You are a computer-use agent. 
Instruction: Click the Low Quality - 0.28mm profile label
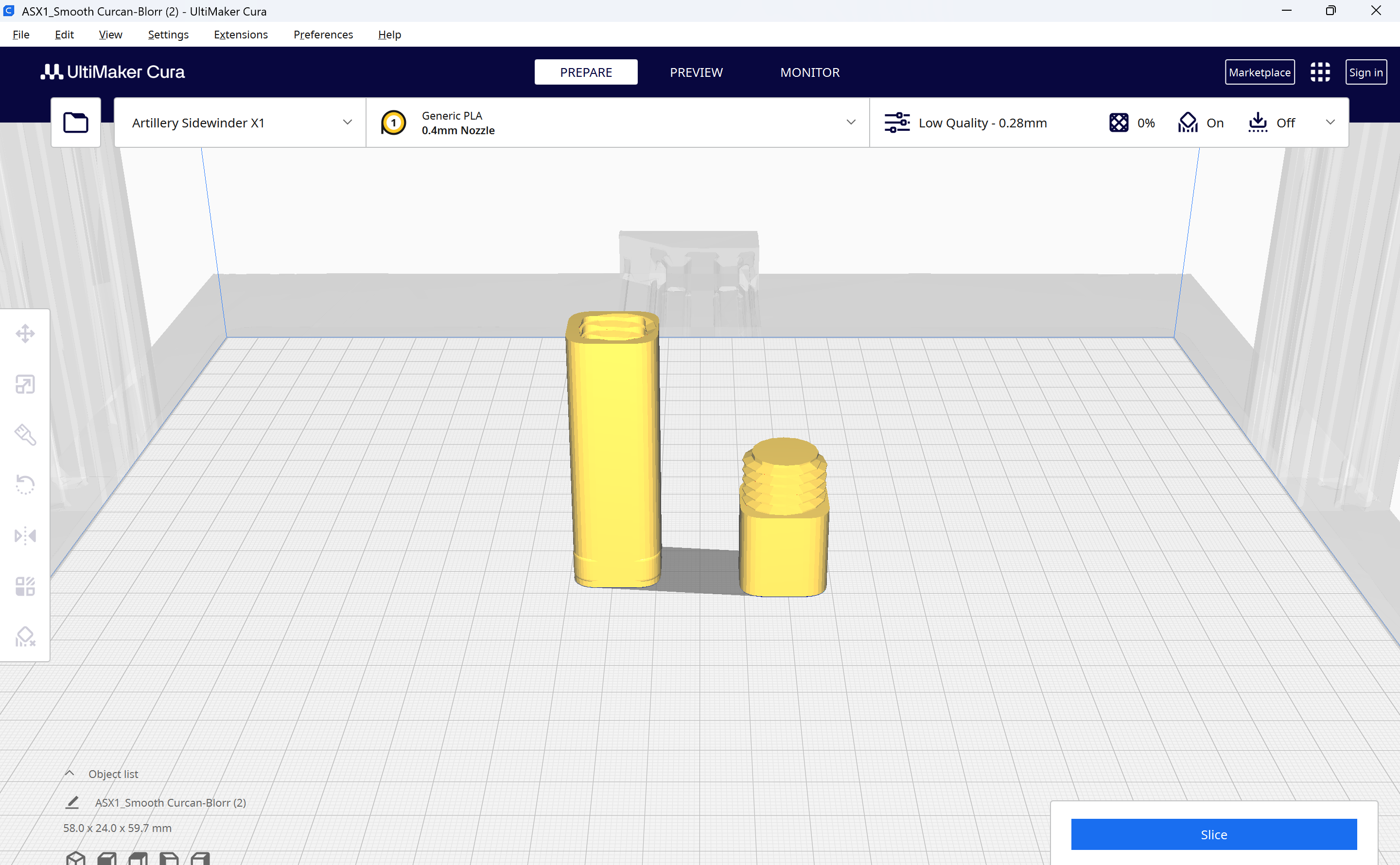982,123
